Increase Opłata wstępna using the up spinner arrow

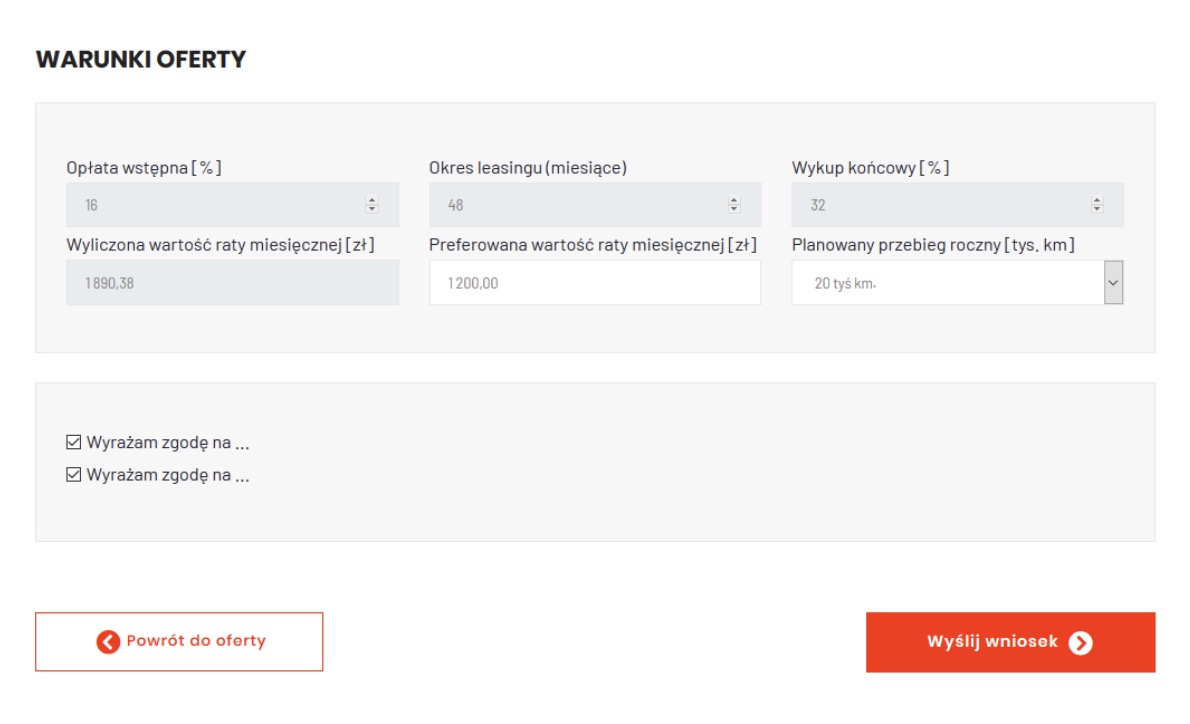pyautogui.click(x=372, y=201)
